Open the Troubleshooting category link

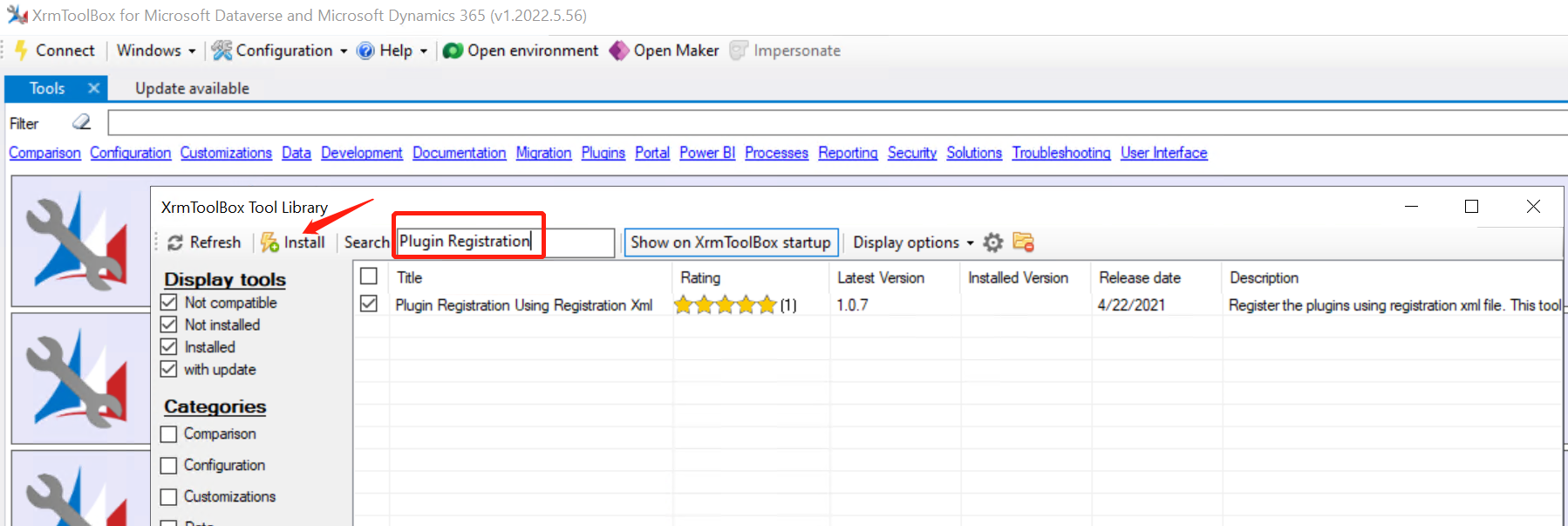[x=1061, y=153]
